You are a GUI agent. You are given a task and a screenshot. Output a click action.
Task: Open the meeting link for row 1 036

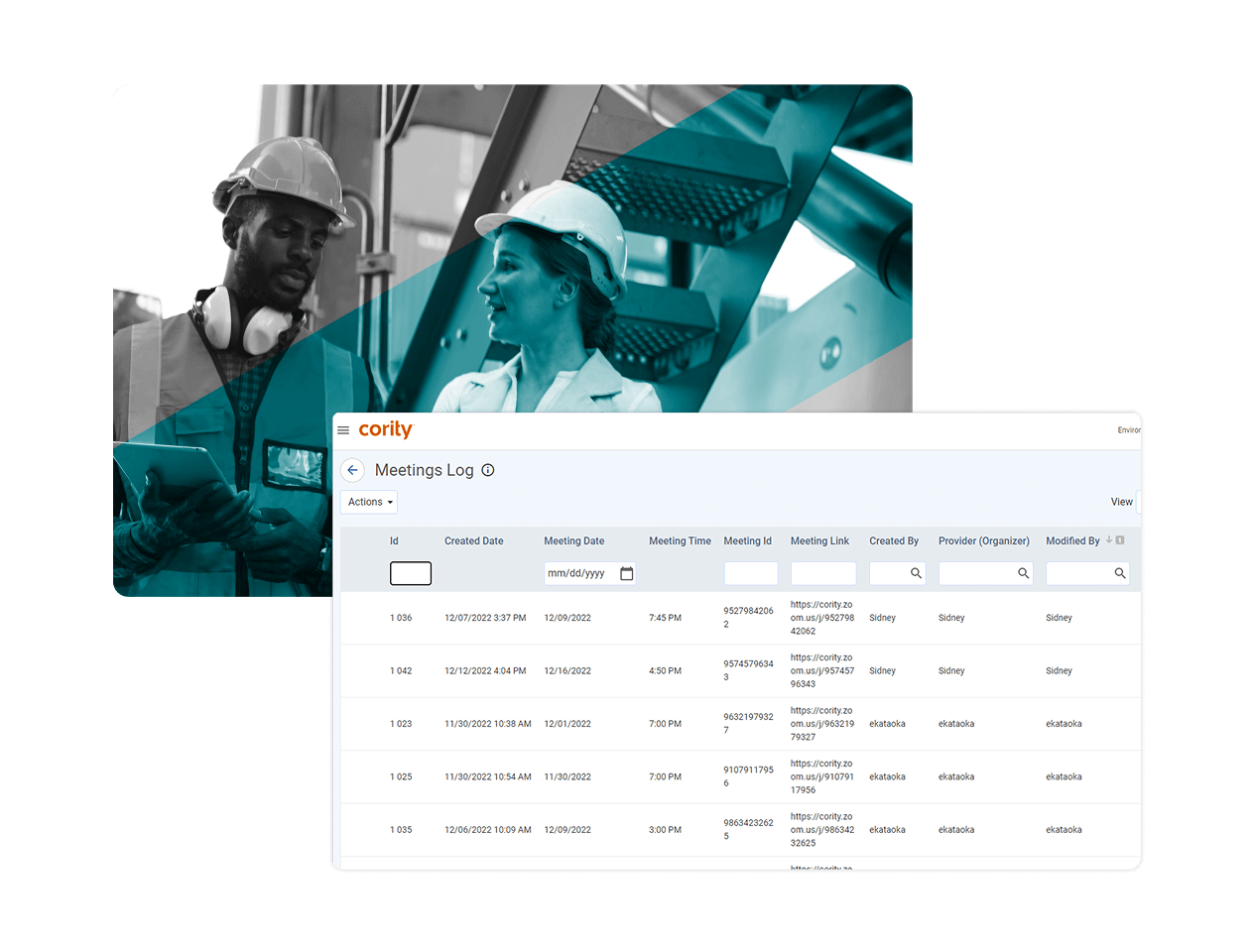coord(821,618)
